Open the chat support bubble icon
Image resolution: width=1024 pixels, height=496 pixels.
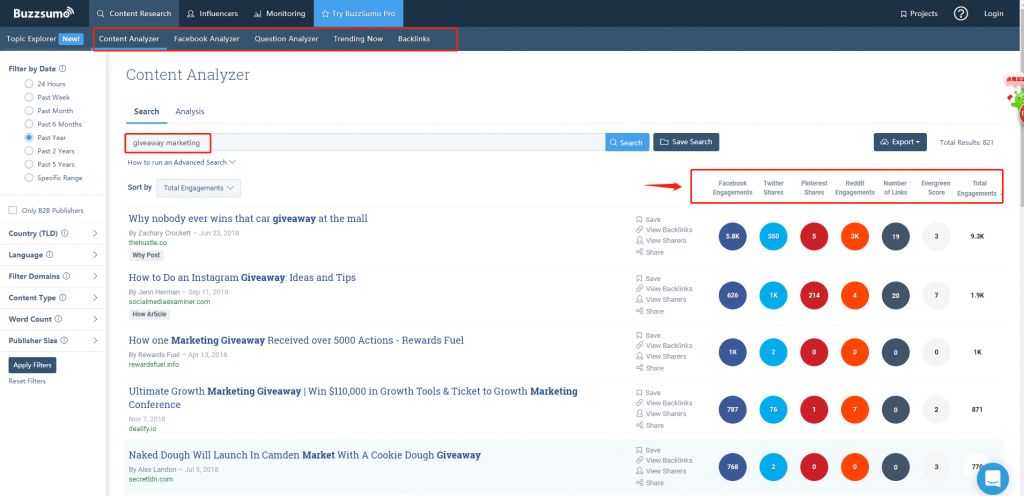[x=993, y=478]
